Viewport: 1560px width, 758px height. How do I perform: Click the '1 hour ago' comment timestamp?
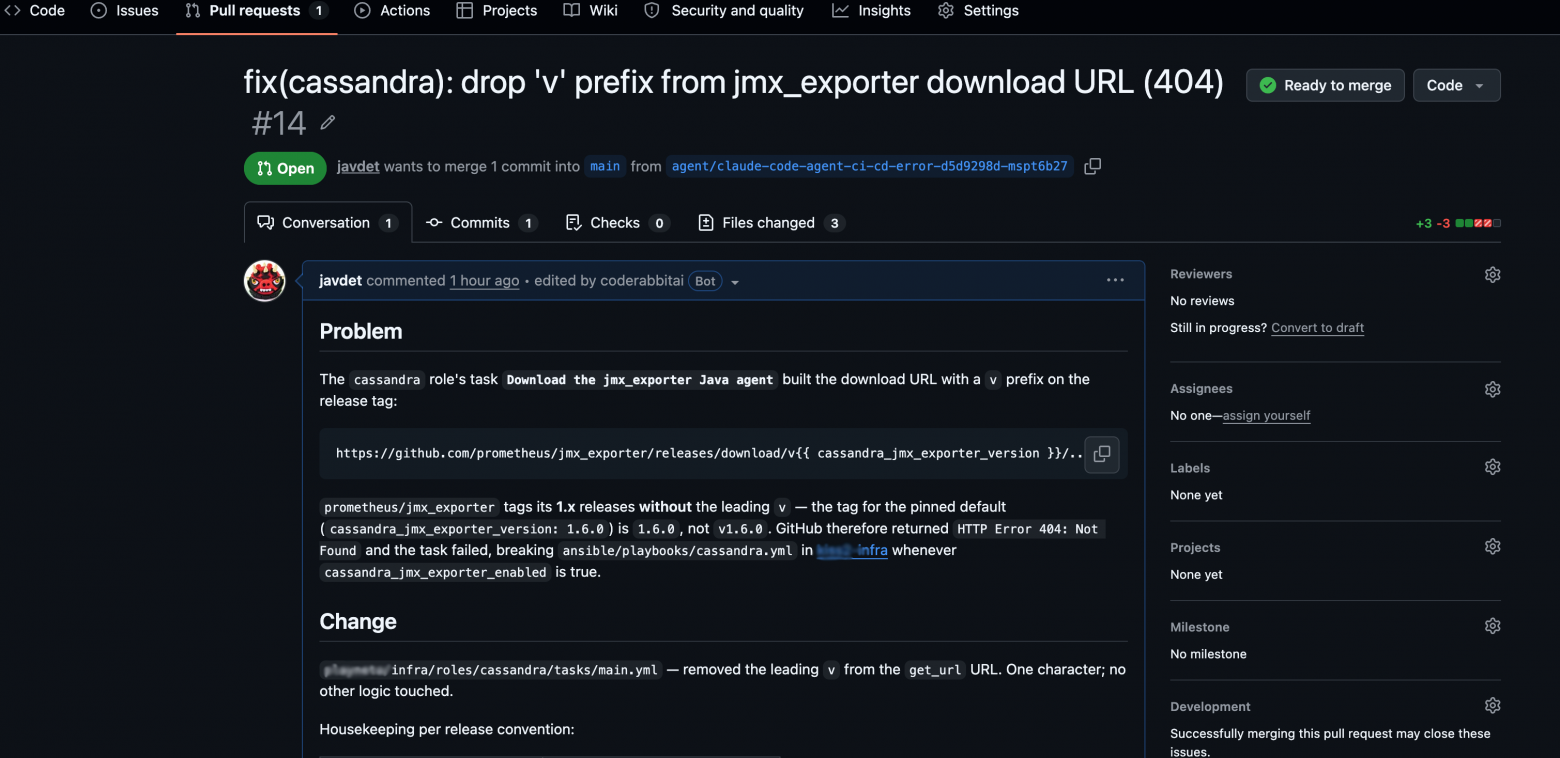point(484,281)
